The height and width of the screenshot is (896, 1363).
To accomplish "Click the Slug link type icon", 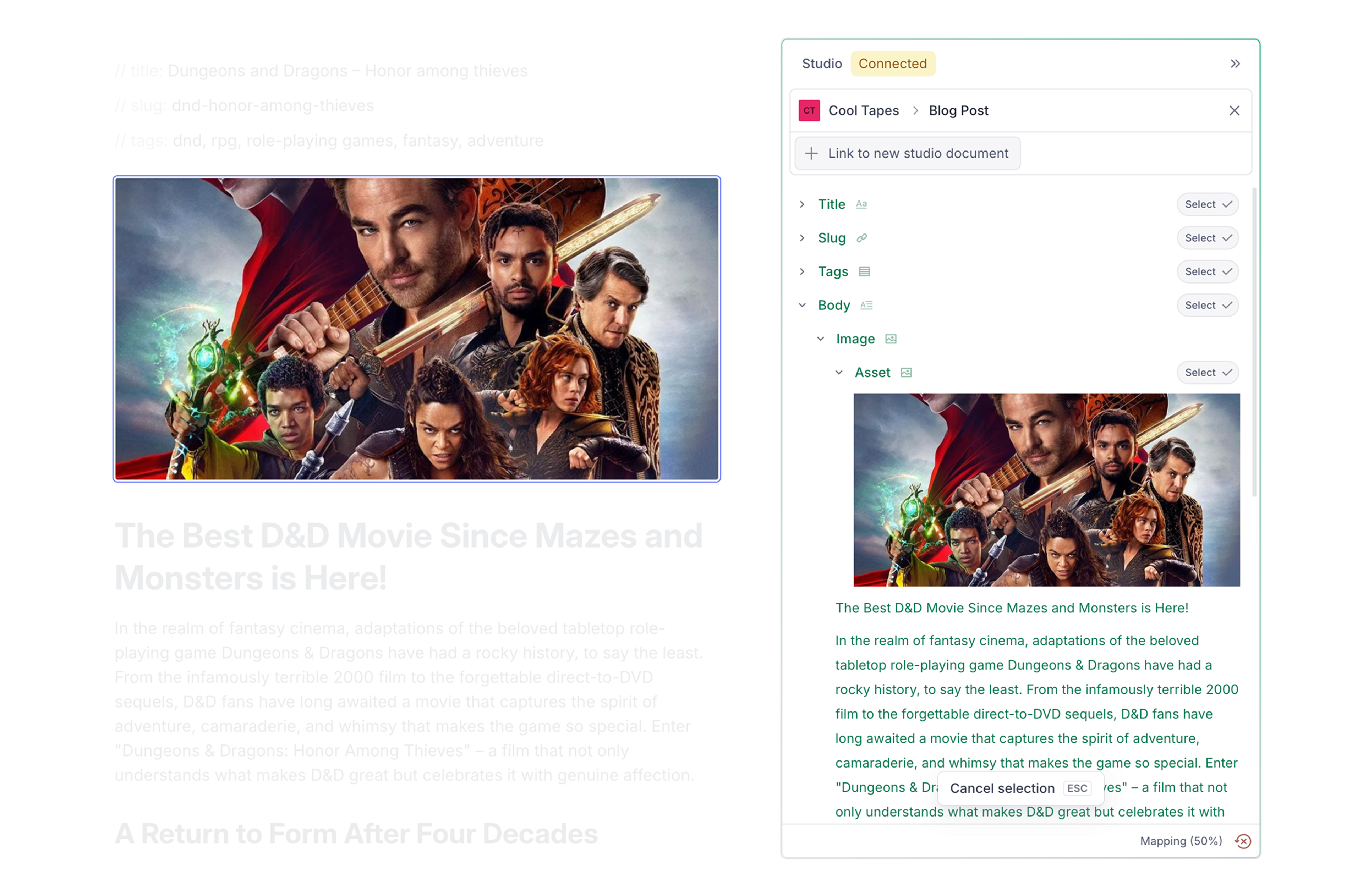I will 861,238.
